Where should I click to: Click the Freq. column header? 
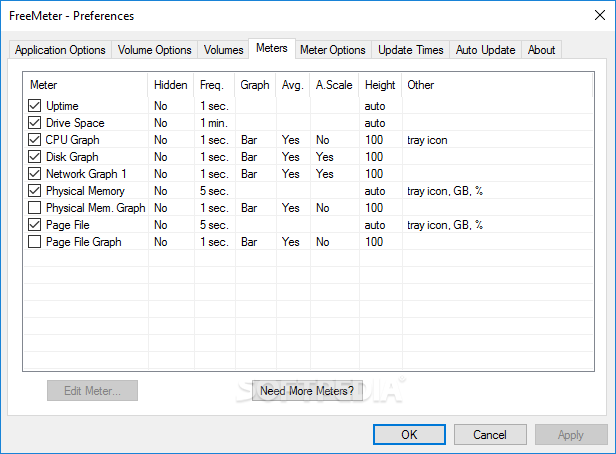pyautogui.click(x=214, y=85)
